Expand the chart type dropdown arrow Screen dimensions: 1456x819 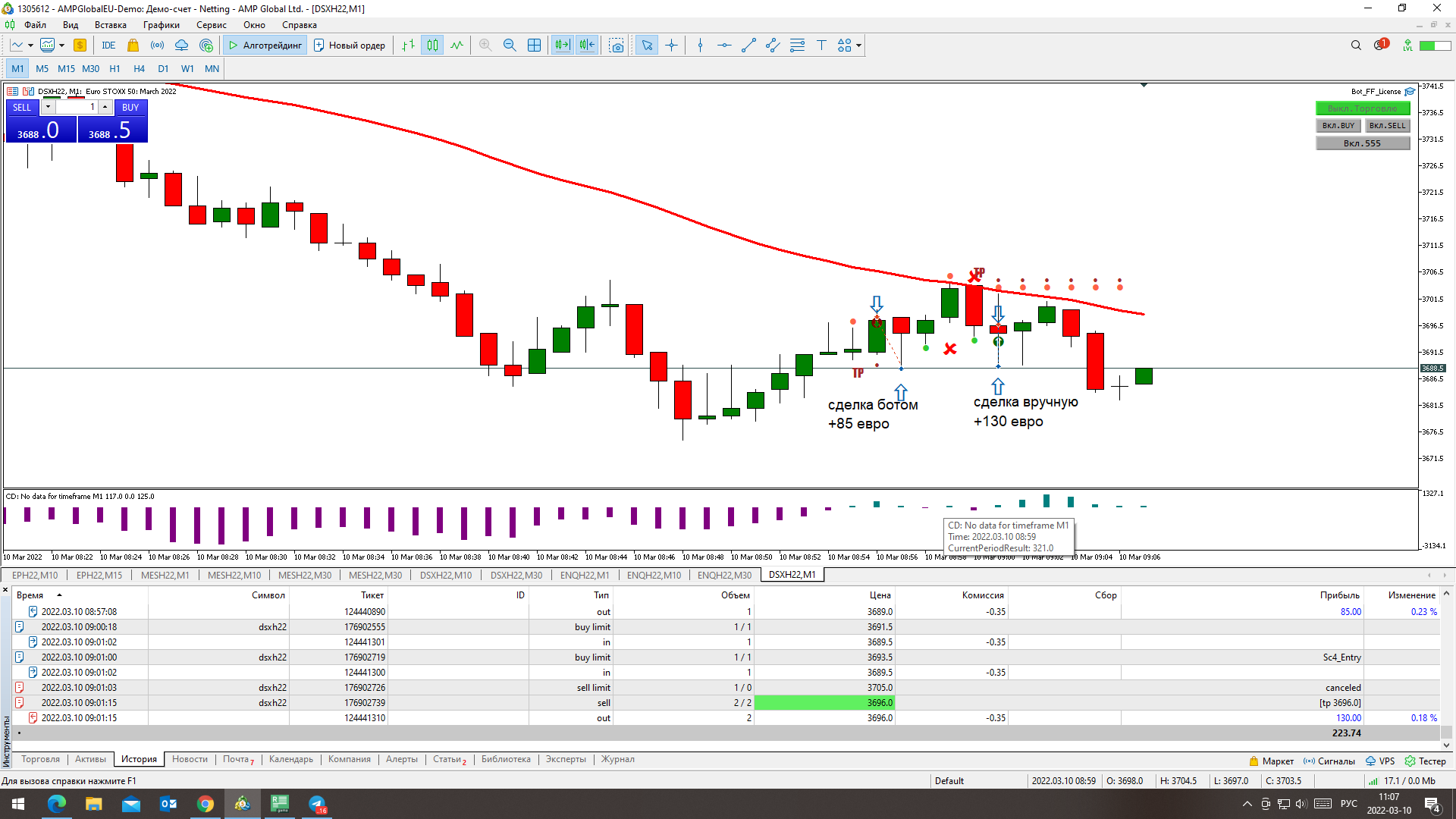click(x=30, y=45)
